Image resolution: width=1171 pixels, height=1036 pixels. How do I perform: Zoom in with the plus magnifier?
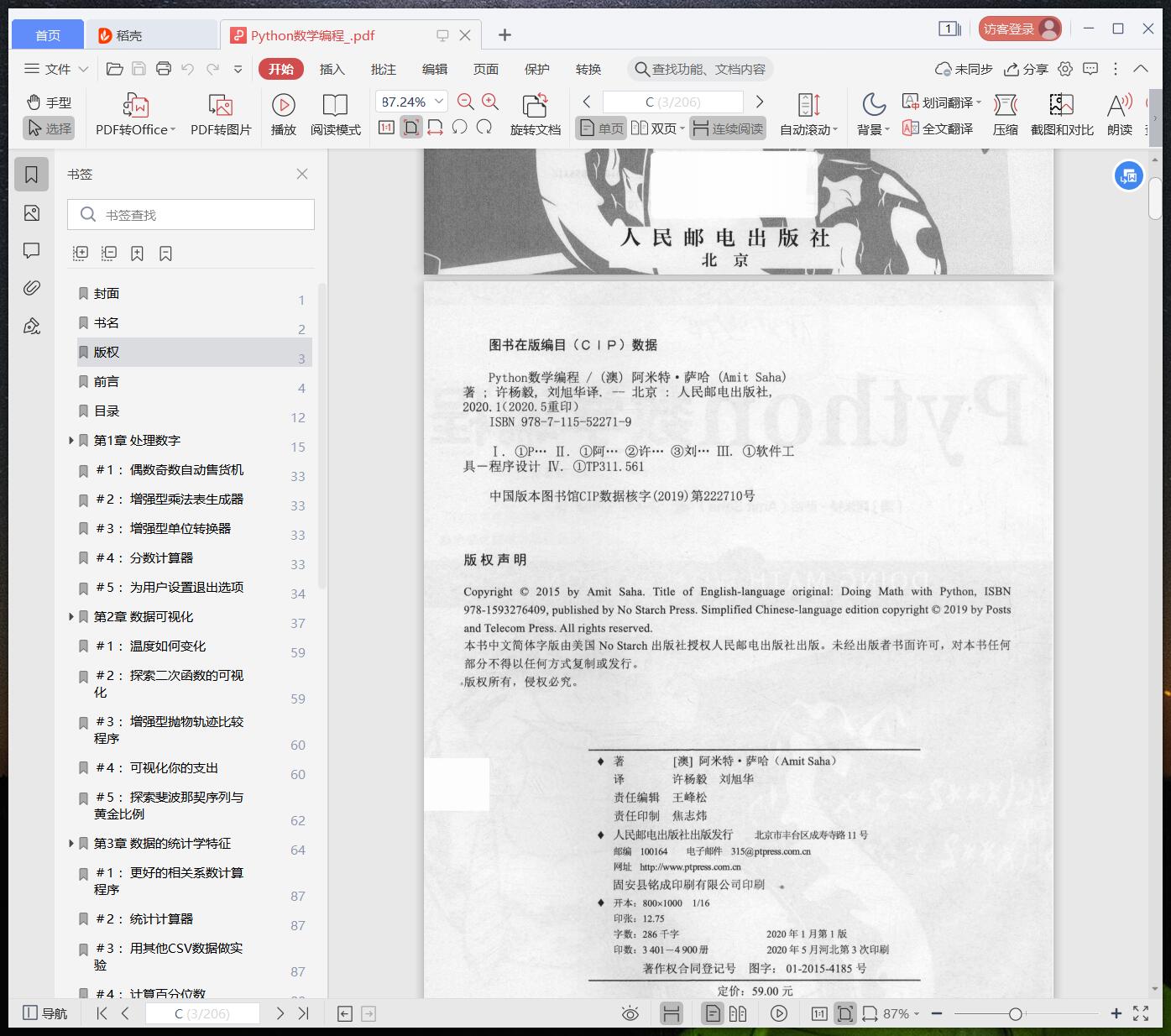[x=490, y=102]
